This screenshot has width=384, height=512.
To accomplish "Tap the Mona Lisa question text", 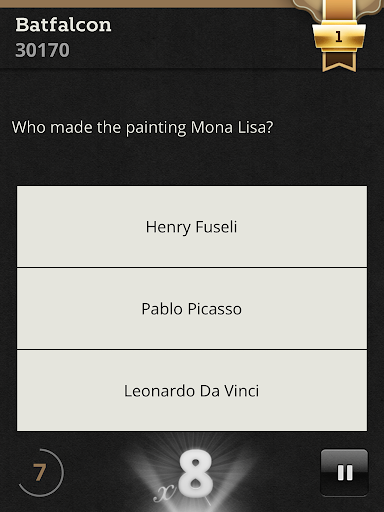I will coord(142,128).
